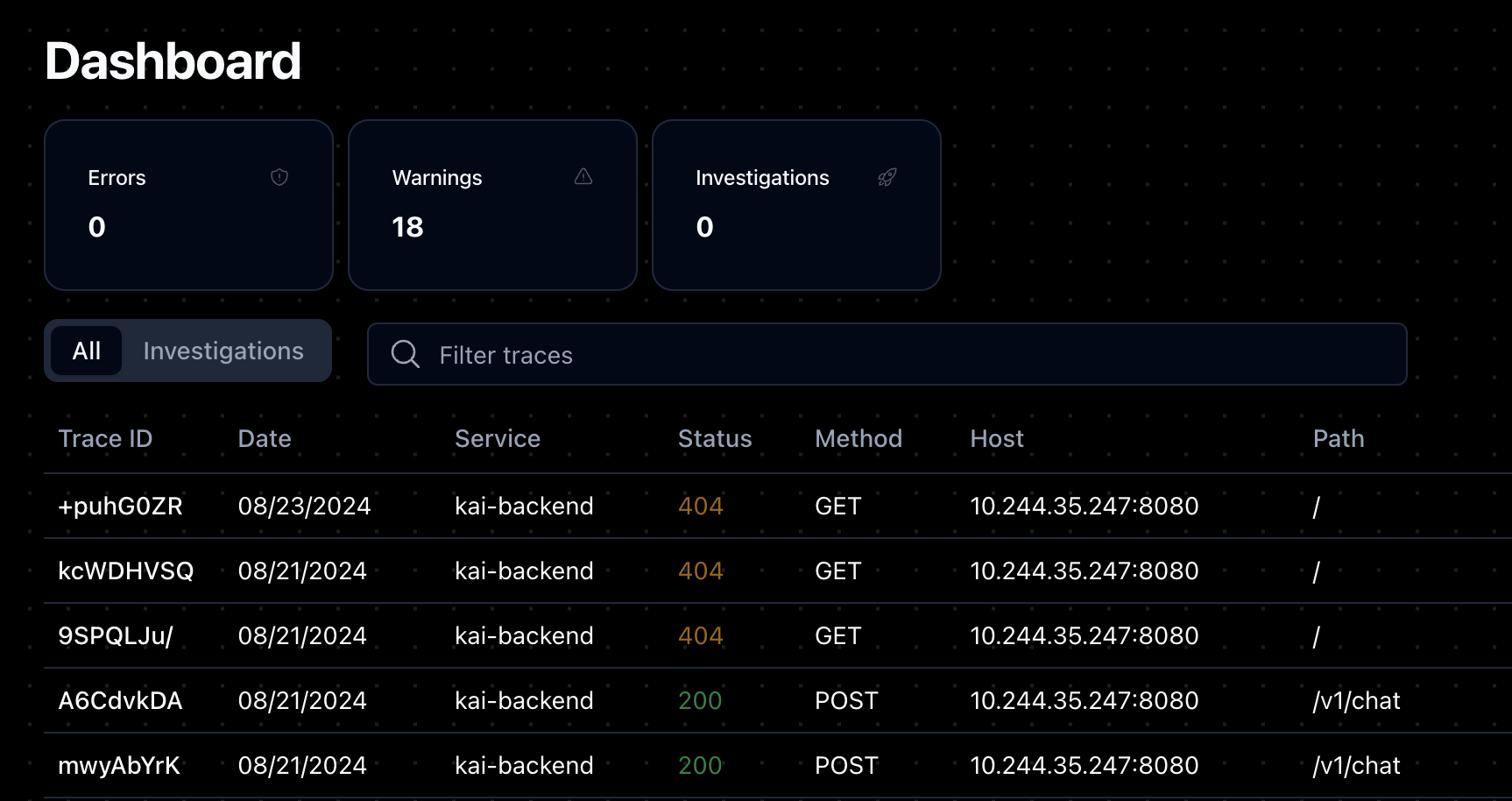Click 404 status in +puhG0ZR row
This screenshot has height=801, width=1512.
tap(701, 506)
